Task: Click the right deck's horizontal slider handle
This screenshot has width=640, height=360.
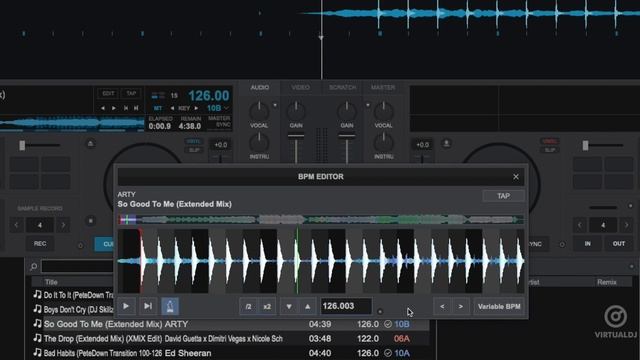Action: click(585, 145)
